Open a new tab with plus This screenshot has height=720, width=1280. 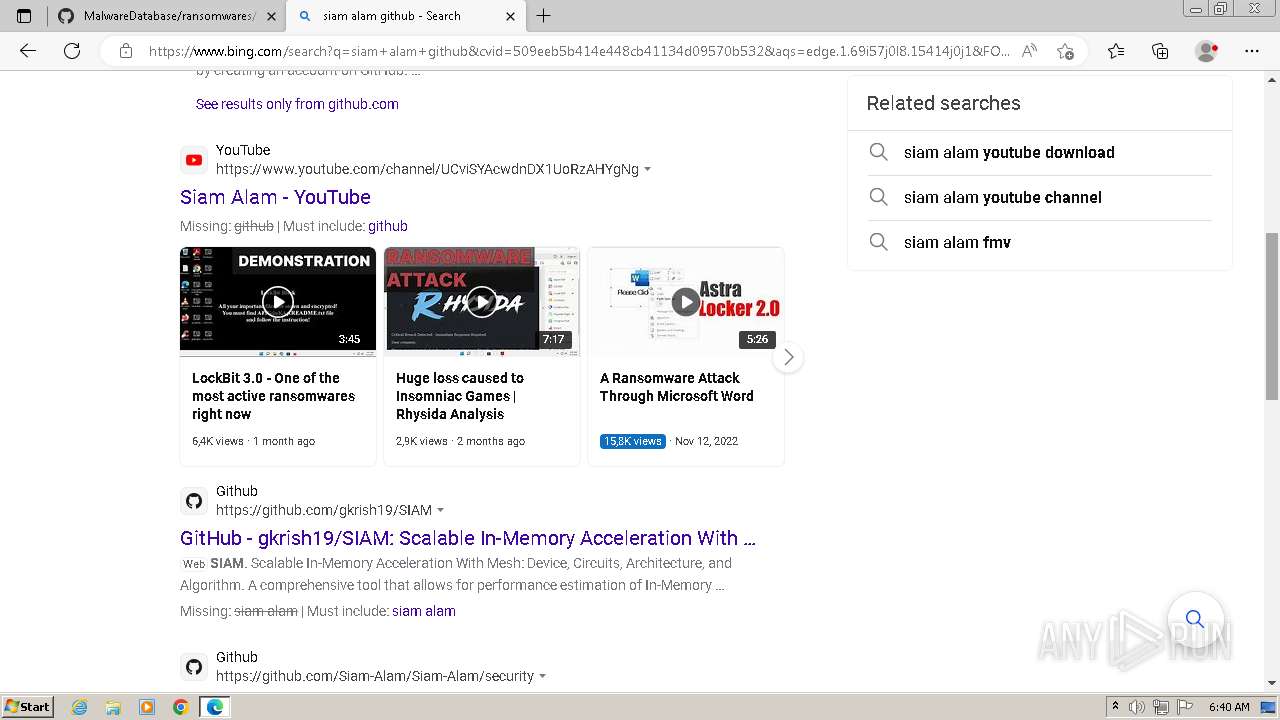click(x=544, y=16)
